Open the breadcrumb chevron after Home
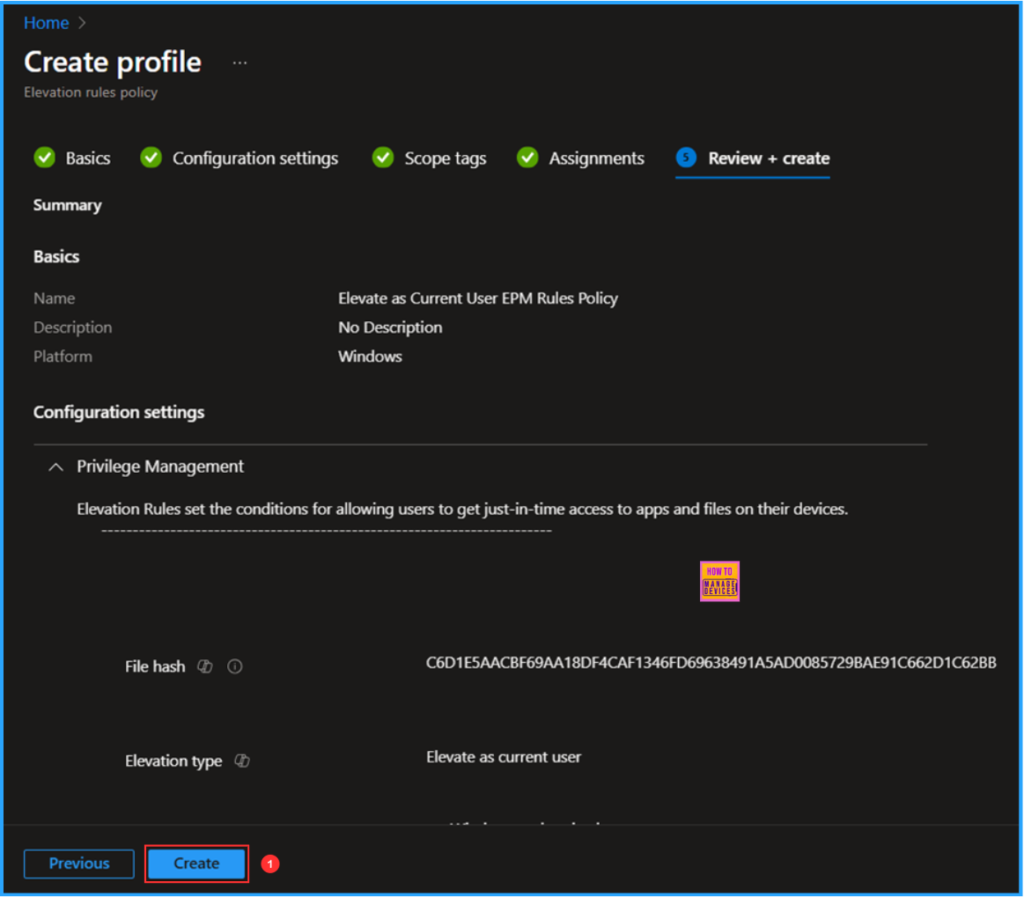 (x=80, y=22)
